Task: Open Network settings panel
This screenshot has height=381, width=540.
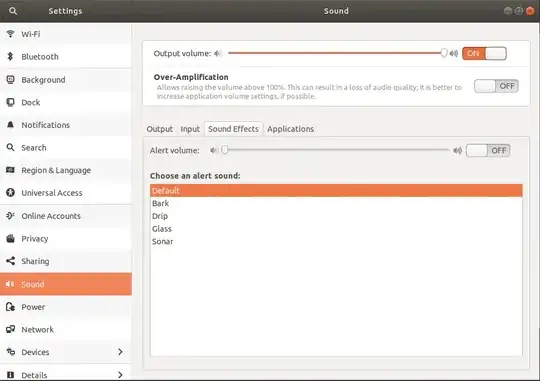Action: [x=66, y=329]
